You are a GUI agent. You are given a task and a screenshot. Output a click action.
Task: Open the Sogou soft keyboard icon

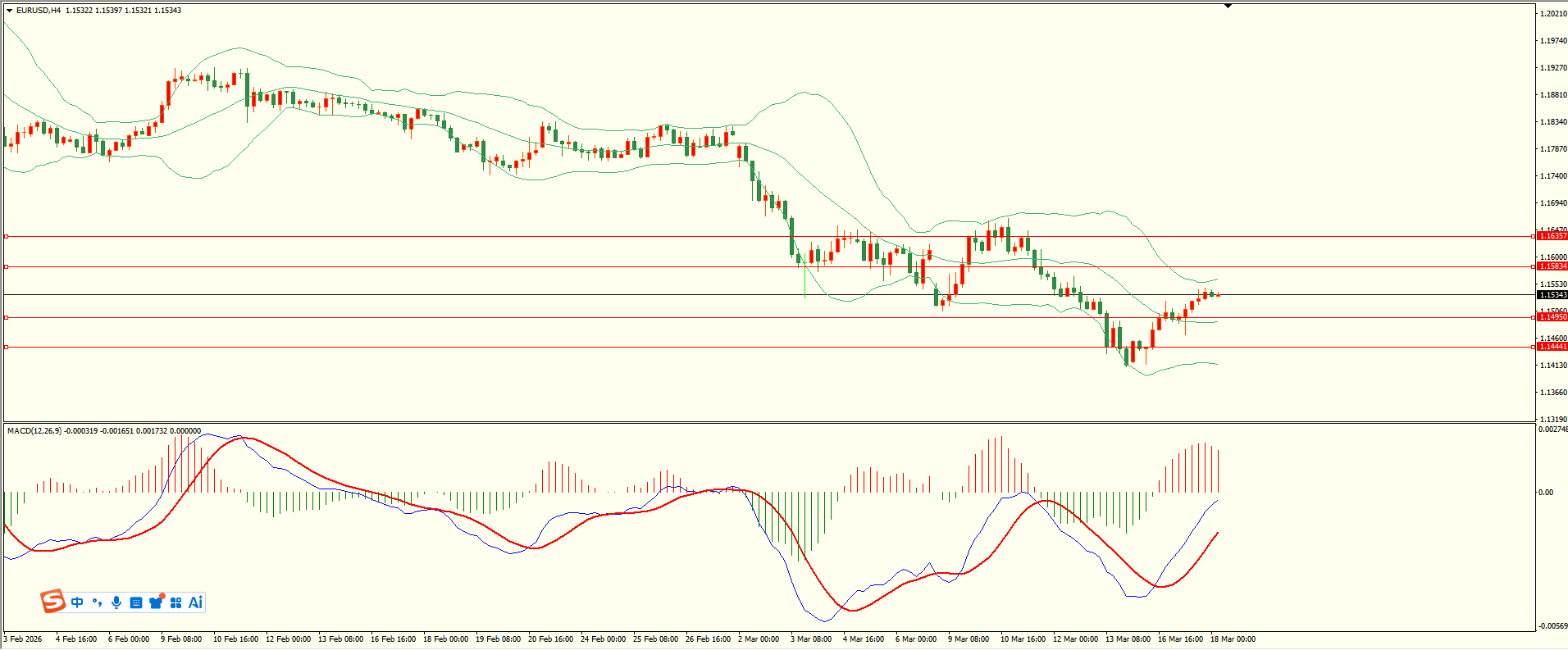coord(136,602)
